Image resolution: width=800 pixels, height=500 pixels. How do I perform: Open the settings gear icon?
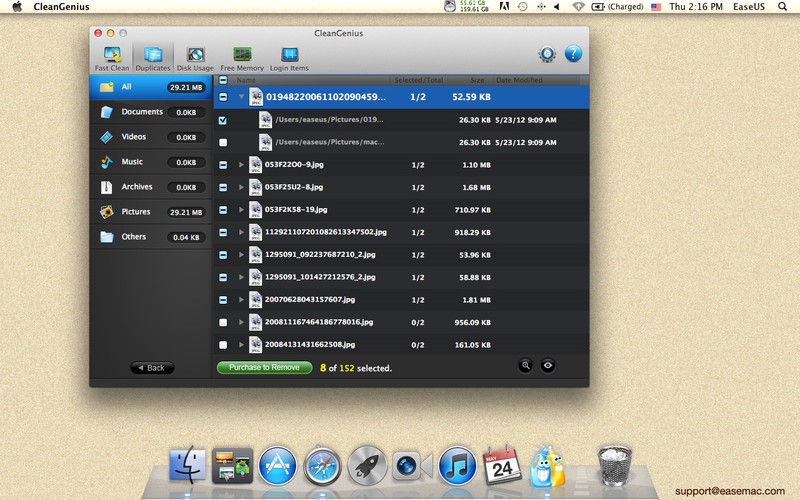point(547,54)
